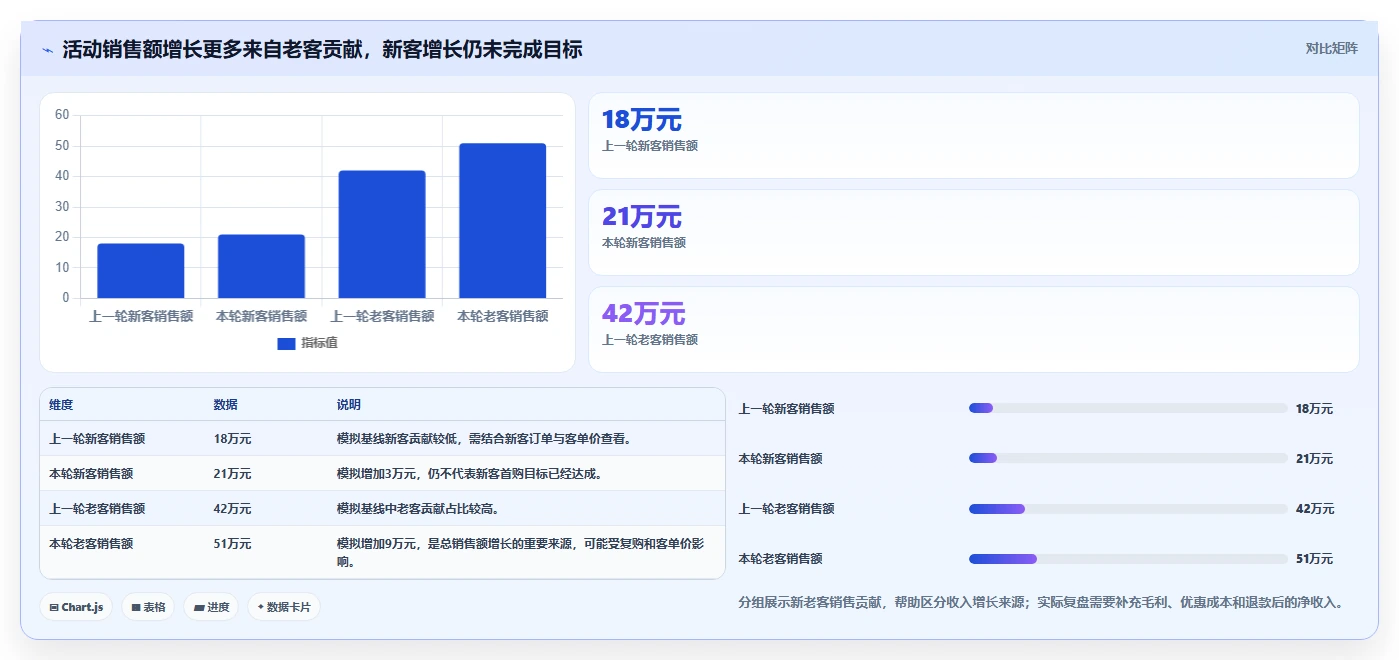1399x660 pixels.
Task: Click the 18万元 value beside progress bar
Action: [1314, 408]
